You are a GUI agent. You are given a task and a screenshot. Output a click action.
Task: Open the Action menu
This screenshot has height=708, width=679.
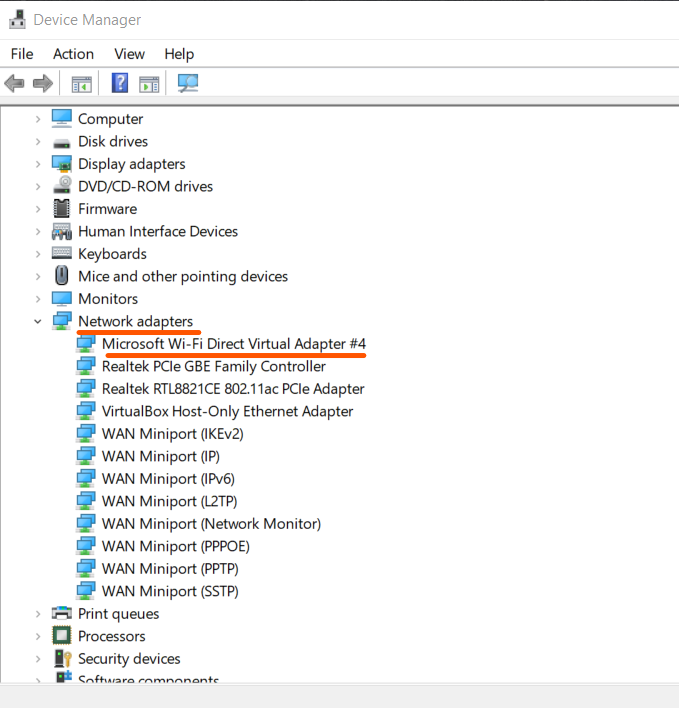73,54
